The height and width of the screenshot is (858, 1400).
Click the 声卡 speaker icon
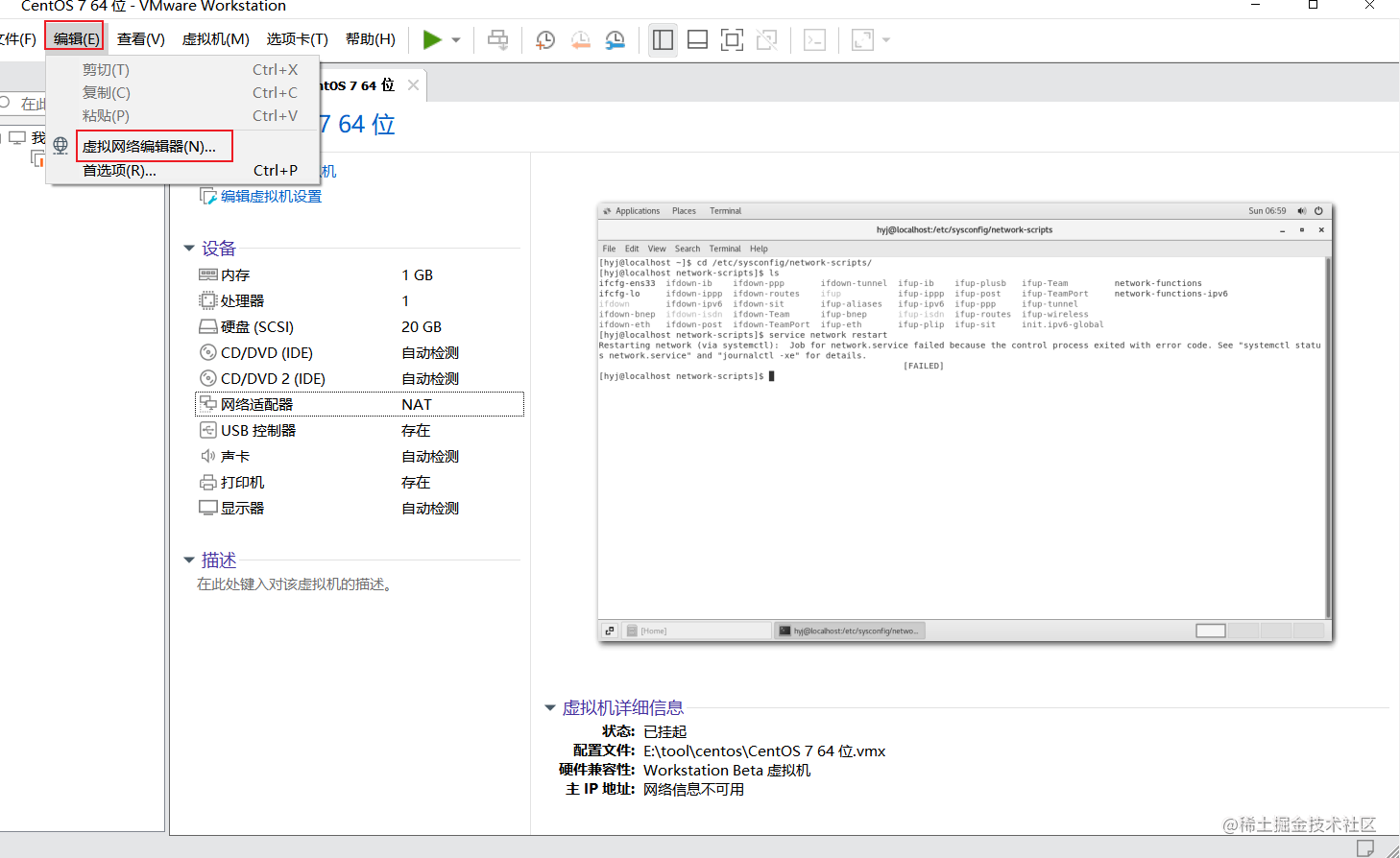click(x=208, y=456)
